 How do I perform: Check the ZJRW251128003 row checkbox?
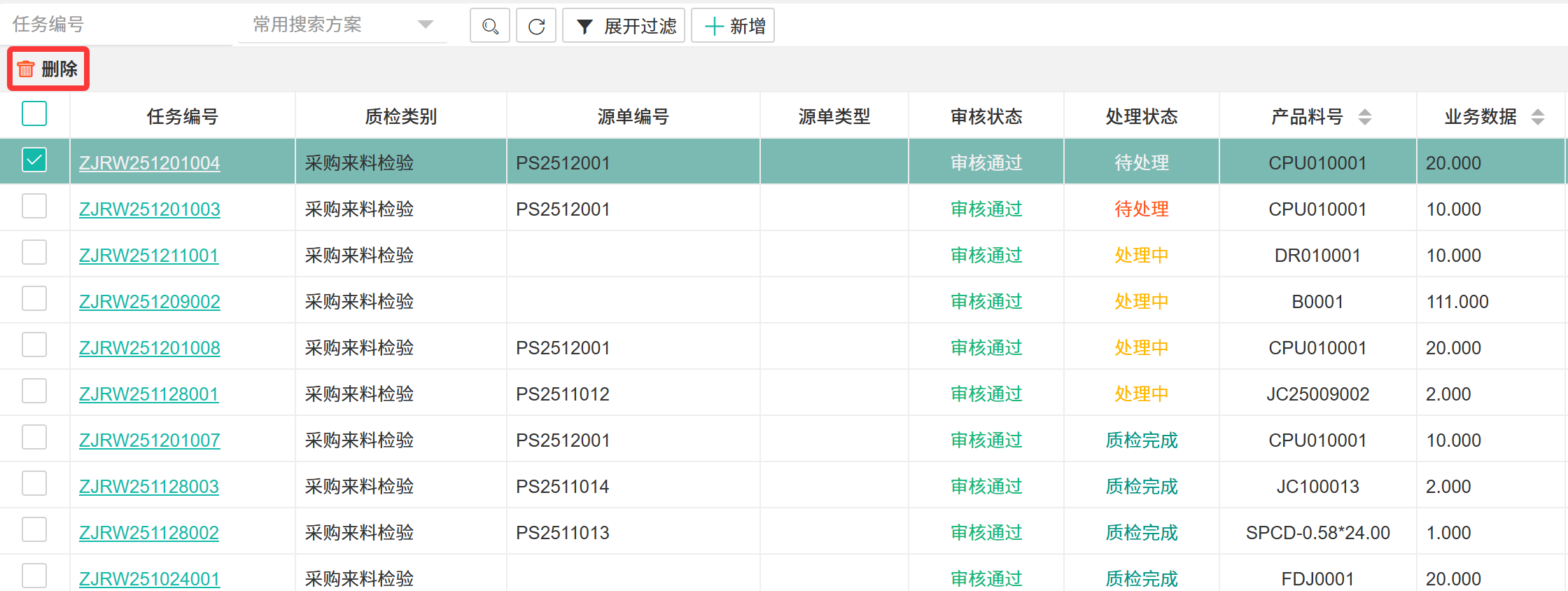pyautogui.click(x=34, y=484)
